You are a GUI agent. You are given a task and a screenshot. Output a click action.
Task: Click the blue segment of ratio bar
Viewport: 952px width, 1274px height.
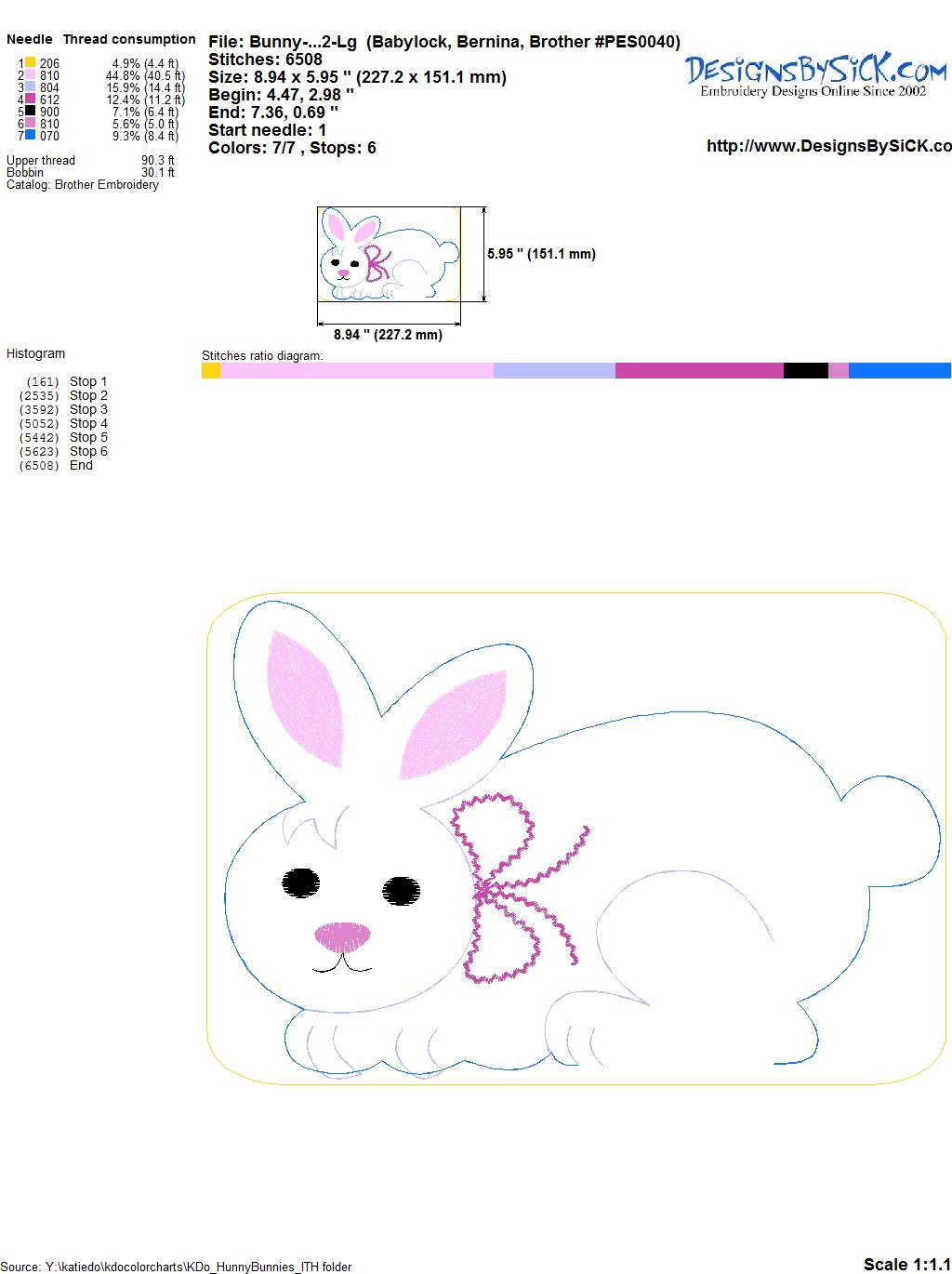coord(899,371)
